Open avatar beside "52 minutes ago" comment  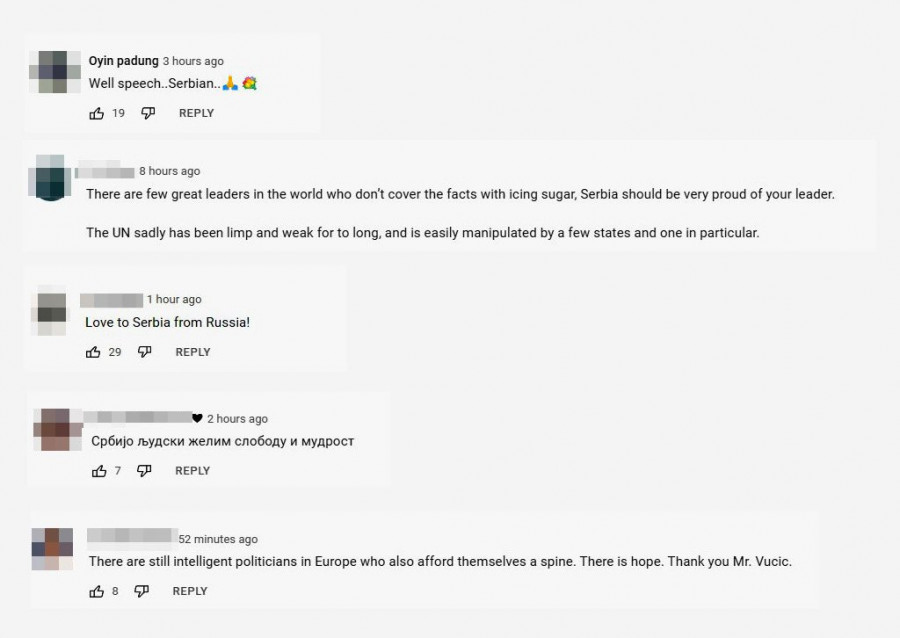click(52, 548)
